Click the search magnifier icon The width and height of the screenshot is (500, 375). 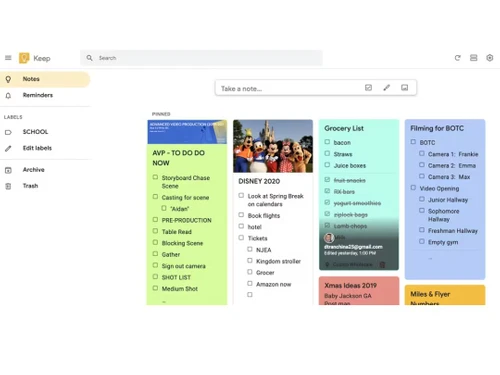tap(90, 58)
